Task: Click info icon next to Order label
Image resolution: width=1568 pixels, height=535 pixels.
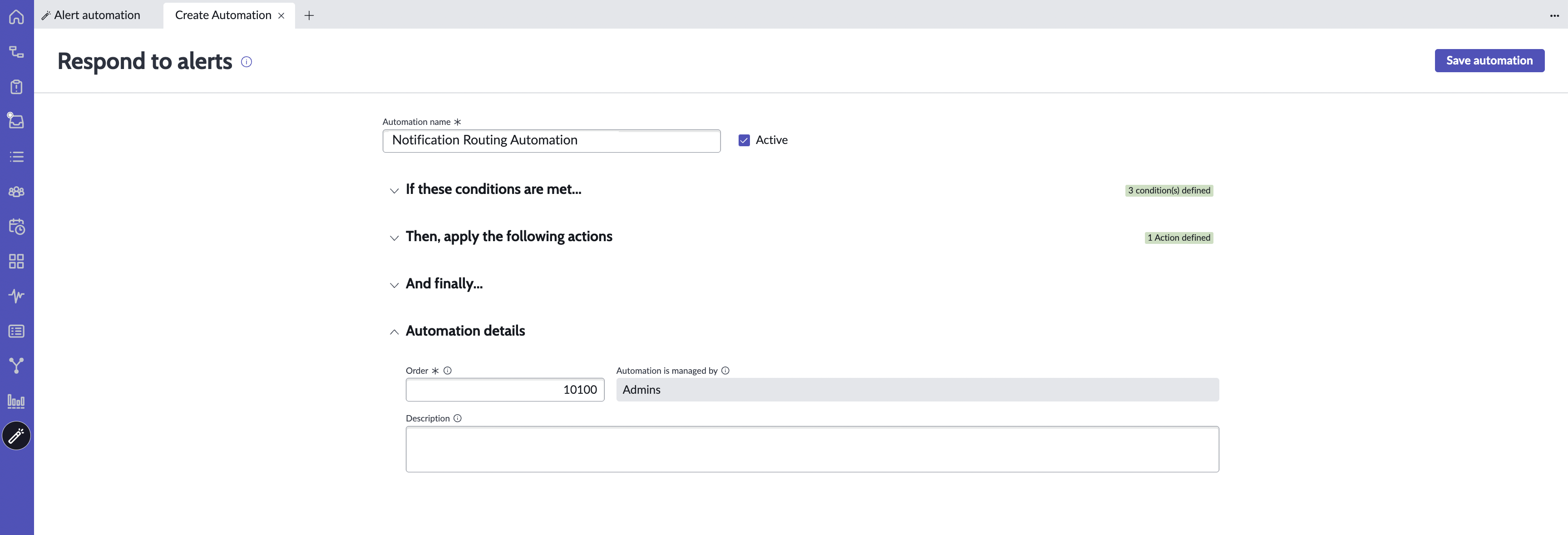Action: coord(448,371)
